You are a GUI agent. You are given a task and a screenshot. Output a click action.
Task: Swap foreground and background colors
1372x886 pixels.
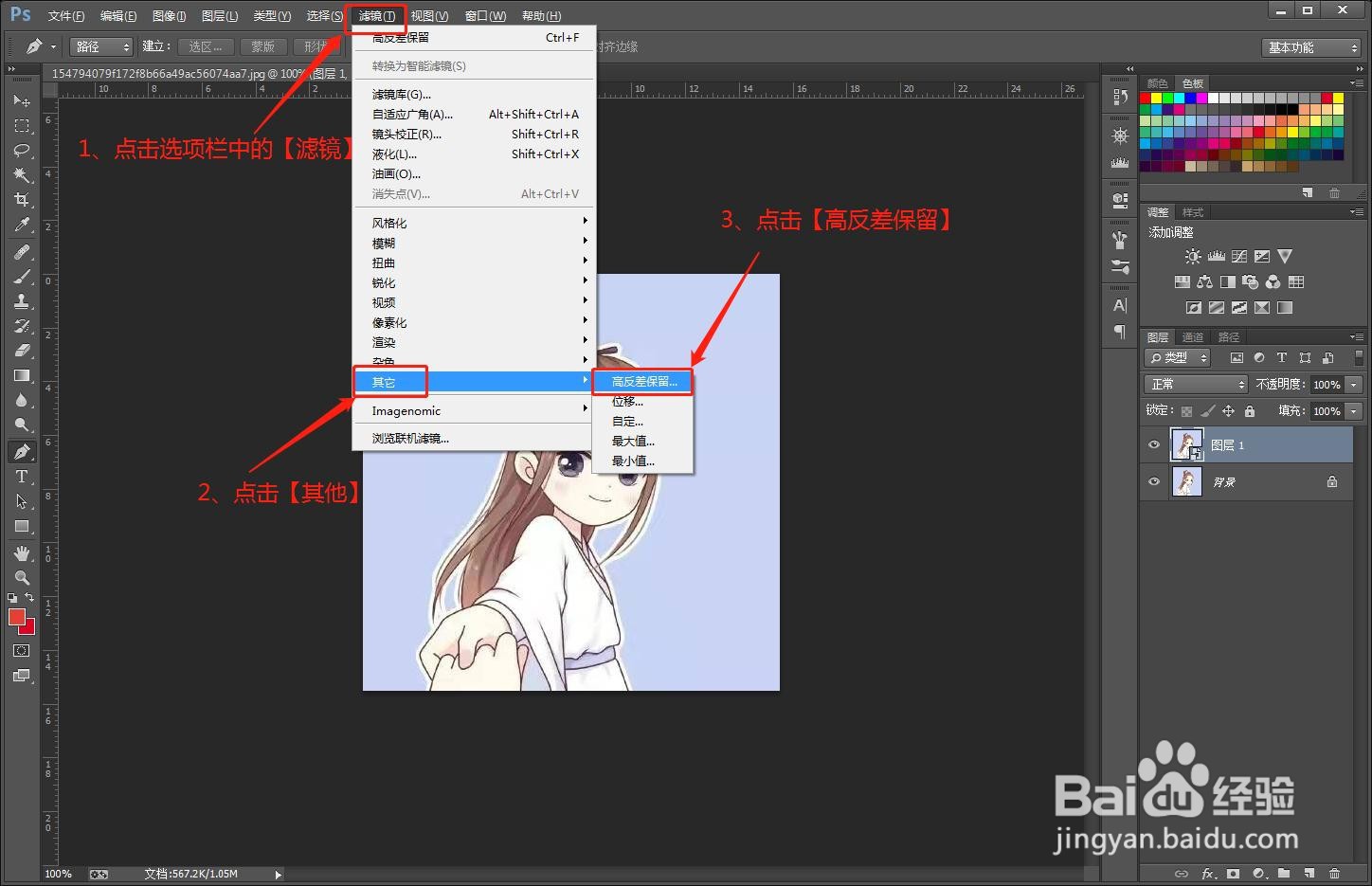30,598
